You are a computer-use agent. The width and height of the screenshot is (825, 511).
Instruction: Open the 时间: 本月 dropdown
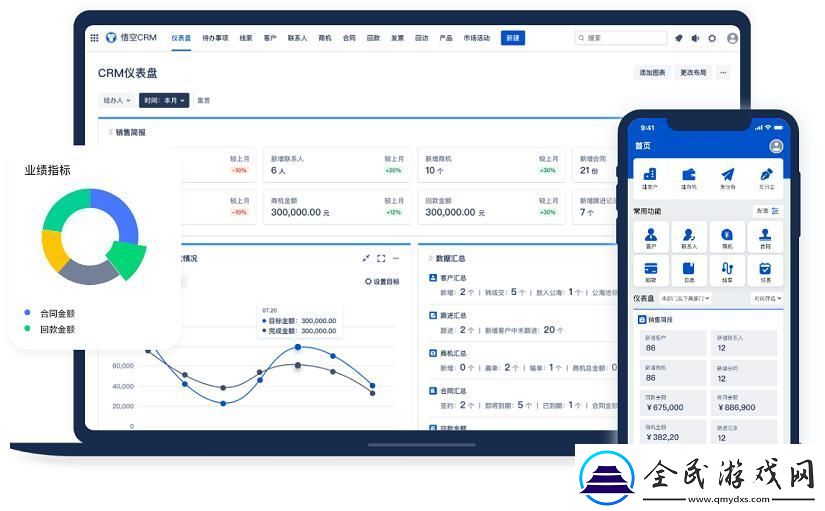tap(164, 100)
